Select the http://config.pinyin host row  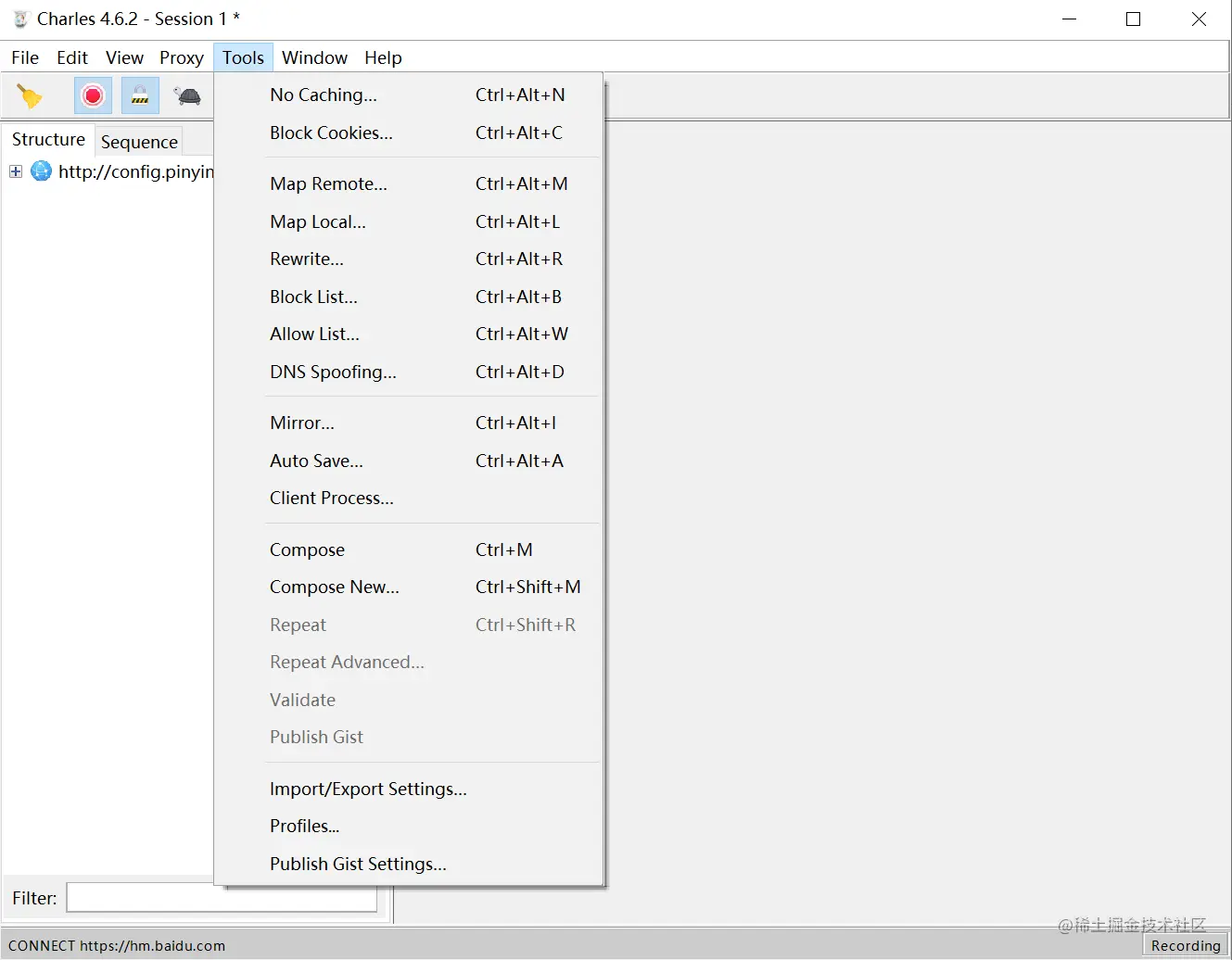[x=136, y=171]
